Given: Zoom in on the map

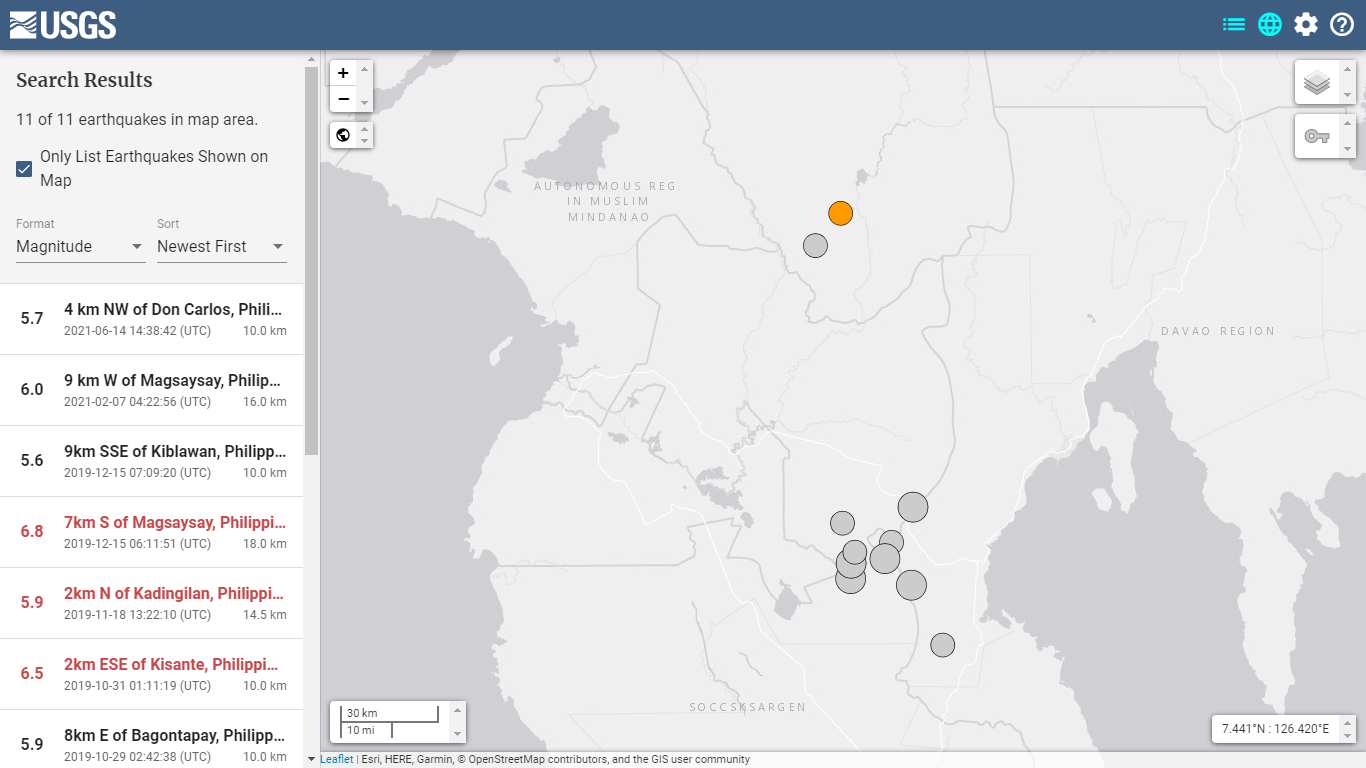Looking at the screenshot, I should click(x=343, y=73).
